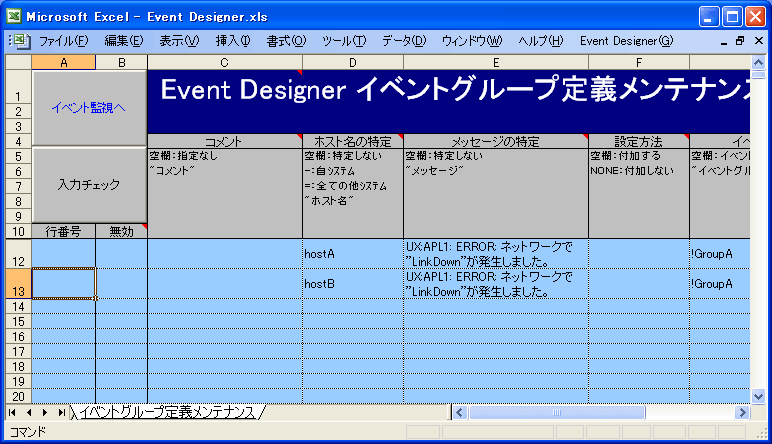The width and height of the screenshot is (772, 444).
Task: Click the LinkDown message cell in row 12
Action: [x=496, y=254]
